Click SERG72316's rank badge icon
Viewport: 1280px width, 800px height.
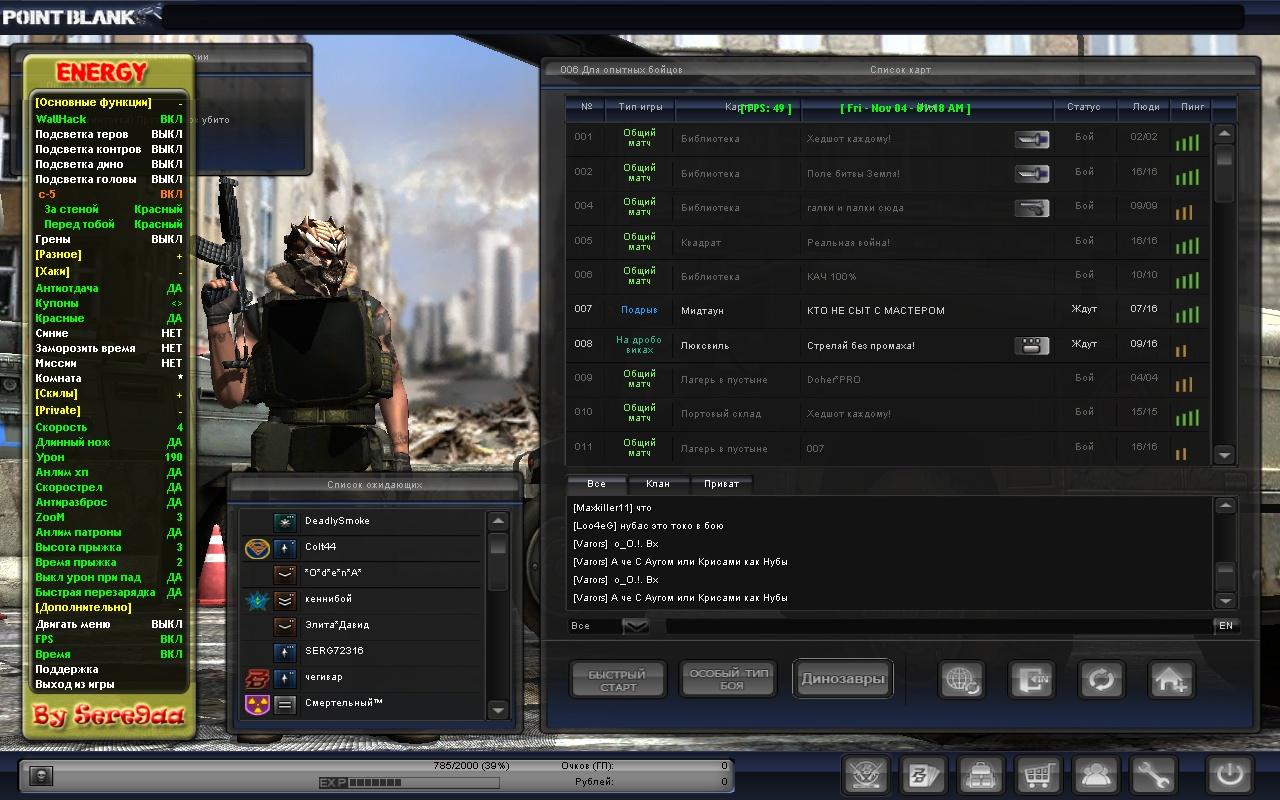tap(286, 651)
